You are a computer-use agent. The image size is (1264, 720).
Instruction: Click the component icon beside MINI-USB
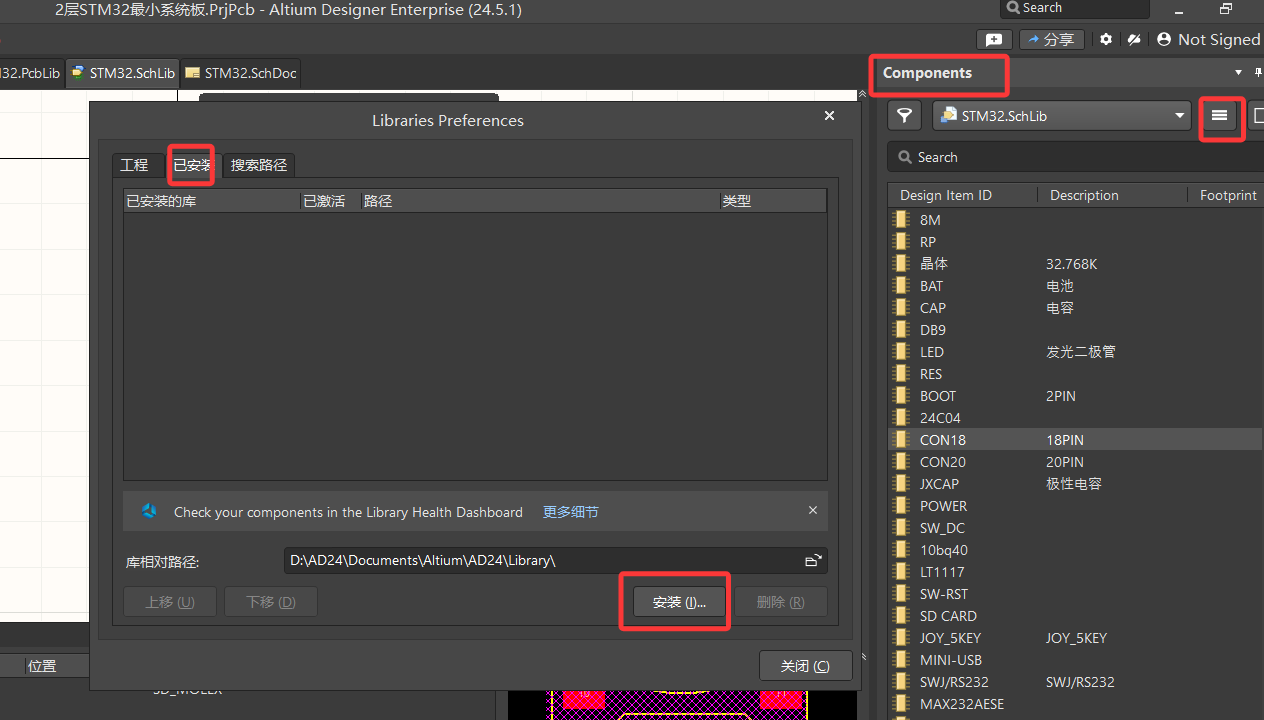tap(901, 659)
